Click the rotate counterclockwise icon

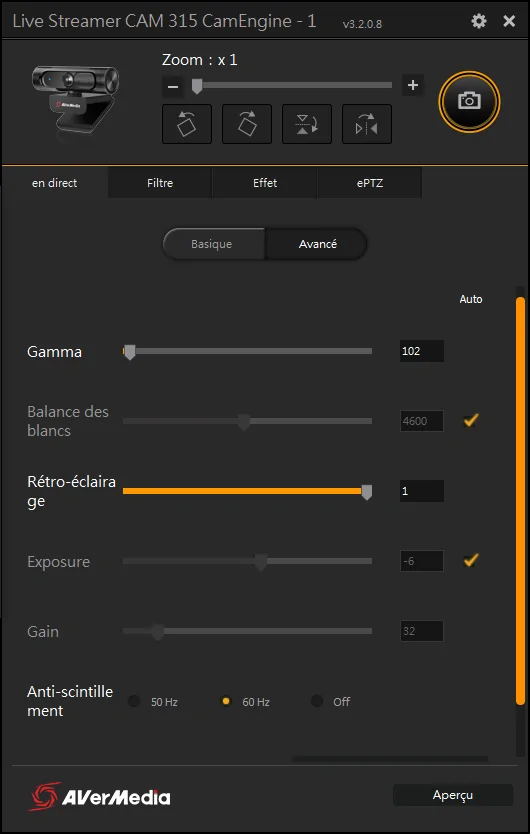click(x=187, y=124)
